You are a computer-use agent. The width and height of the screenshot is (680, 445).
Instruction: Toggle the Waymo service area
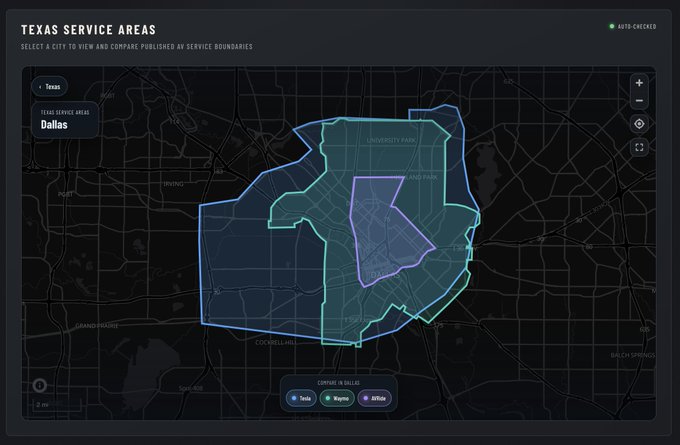point(337,398)
